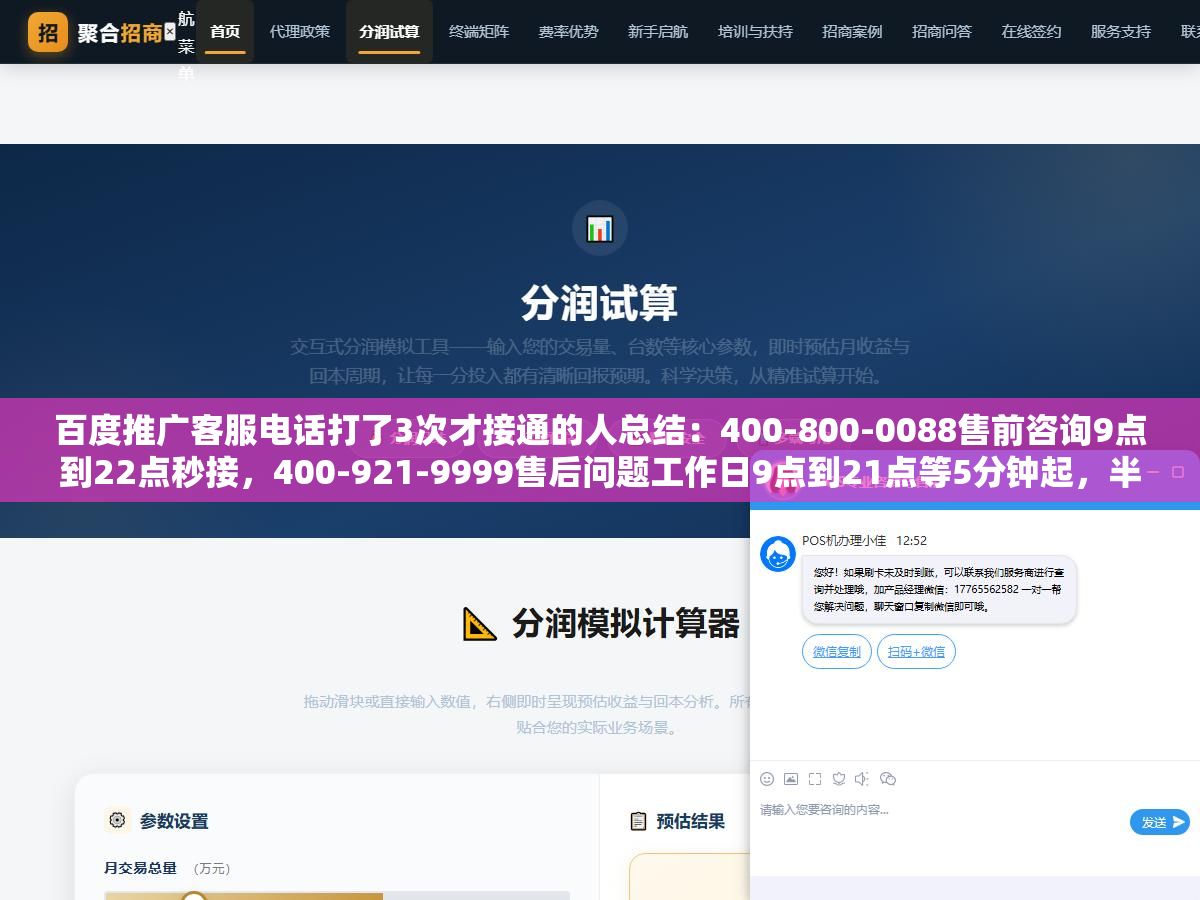Image resolution: width=1200 pixels, height=900 pixels.
Task: Click the 参数设置 heading
Action: pos(174,821)
